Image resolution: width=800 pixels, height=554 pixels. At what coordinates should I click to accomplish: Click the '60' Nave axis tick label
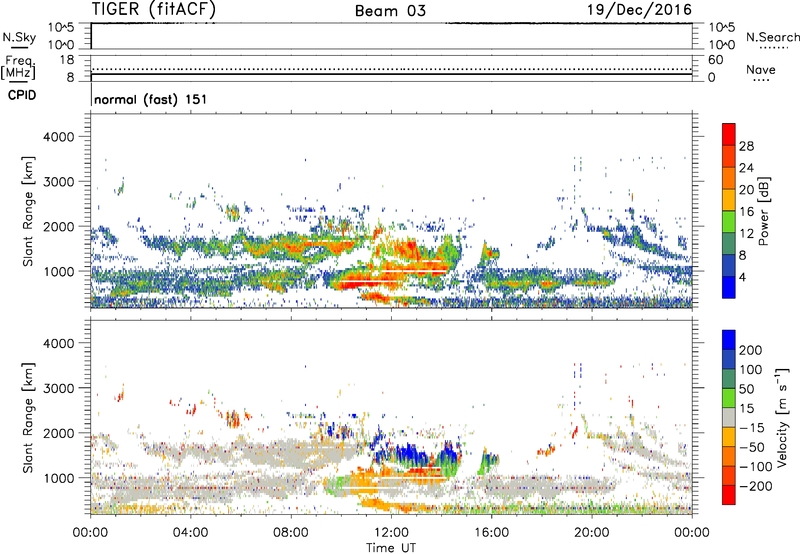pyautogui.click(x=715, y=60)
